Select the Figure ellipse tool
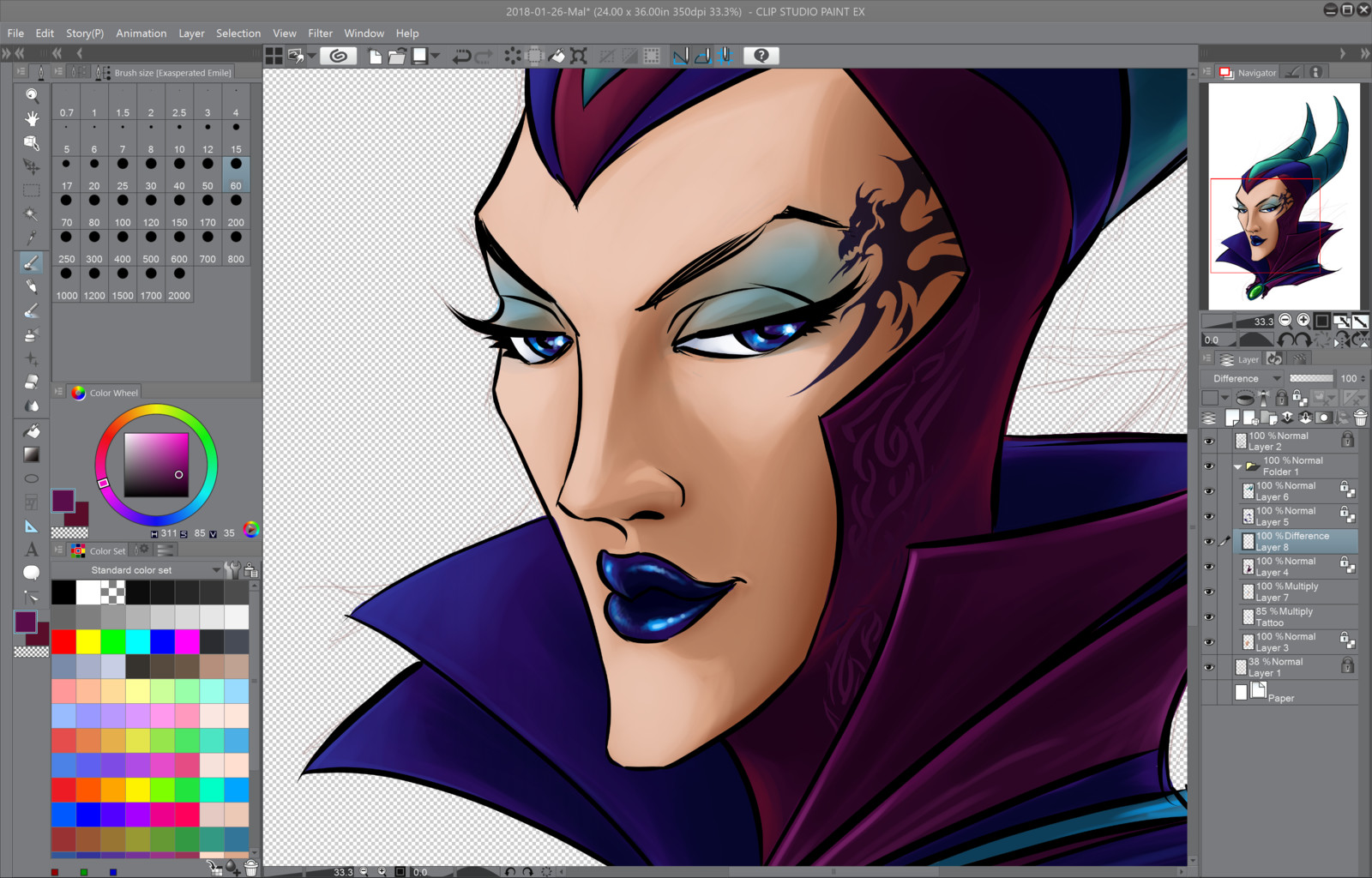 coord(32,478)
